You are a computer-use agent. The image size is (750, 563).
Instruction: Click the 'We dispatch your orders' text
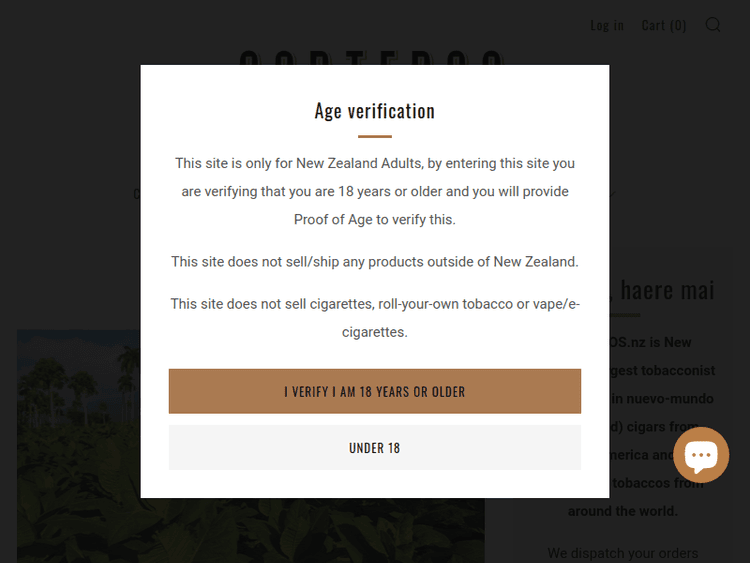[623, 553]
